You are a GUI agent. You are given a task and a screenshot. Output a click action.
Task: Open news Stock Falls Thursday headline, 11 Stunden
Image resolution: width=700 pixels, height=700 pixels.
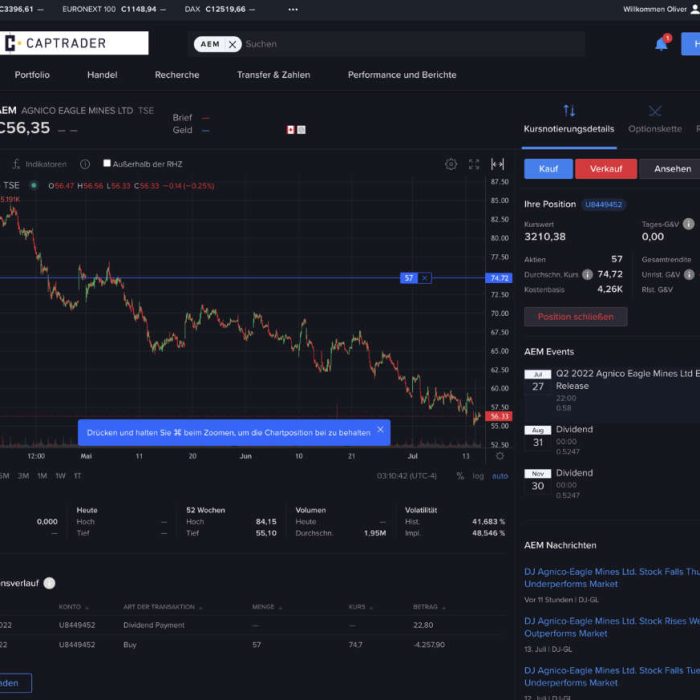point(612,578)
